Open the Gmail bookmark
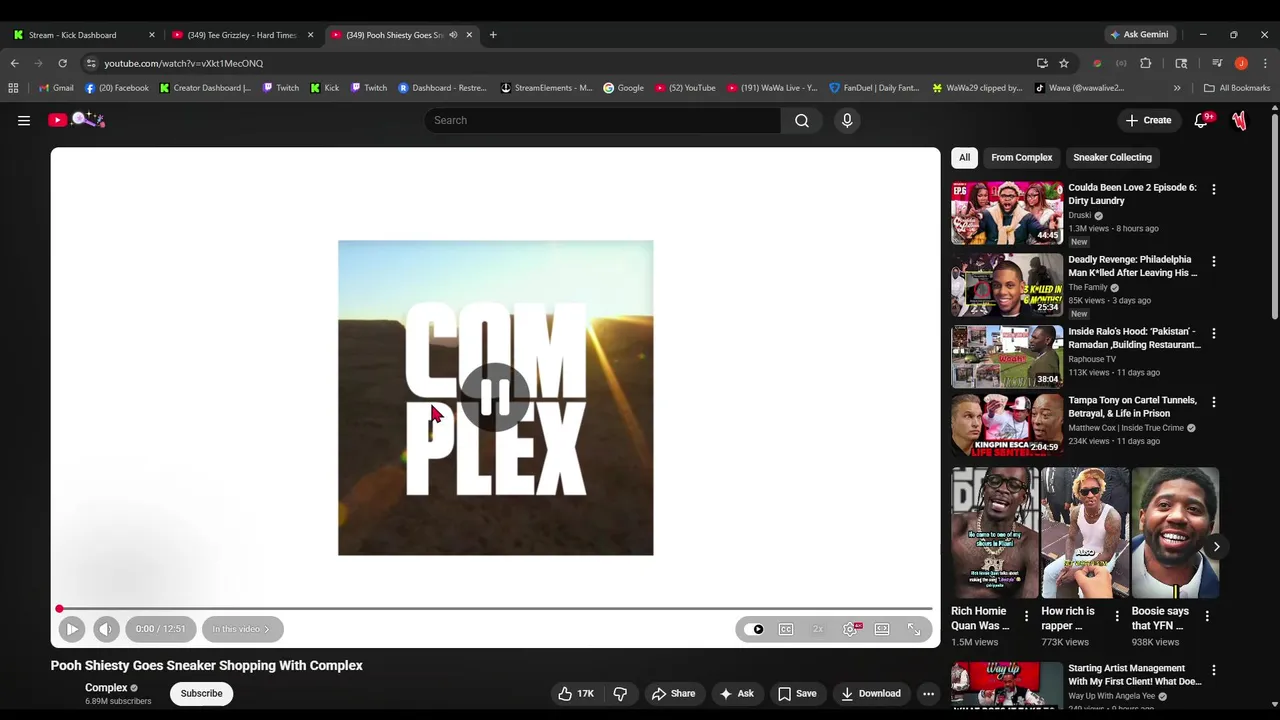Viewport: 1280px width, 720px height. tap(56, 88)
